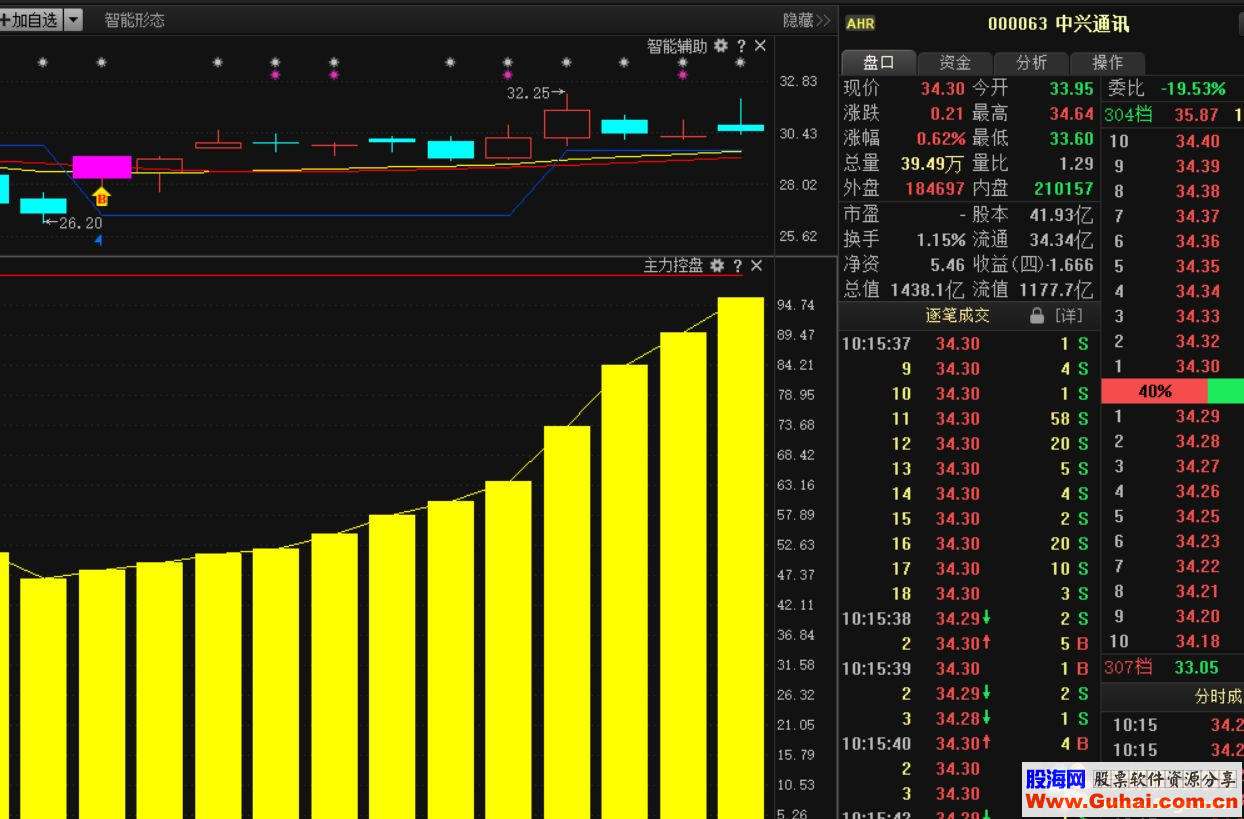The image size is (1244, 819).
Task: Click depth price 35.87 beside 304档
Action: coord(1196,115)
